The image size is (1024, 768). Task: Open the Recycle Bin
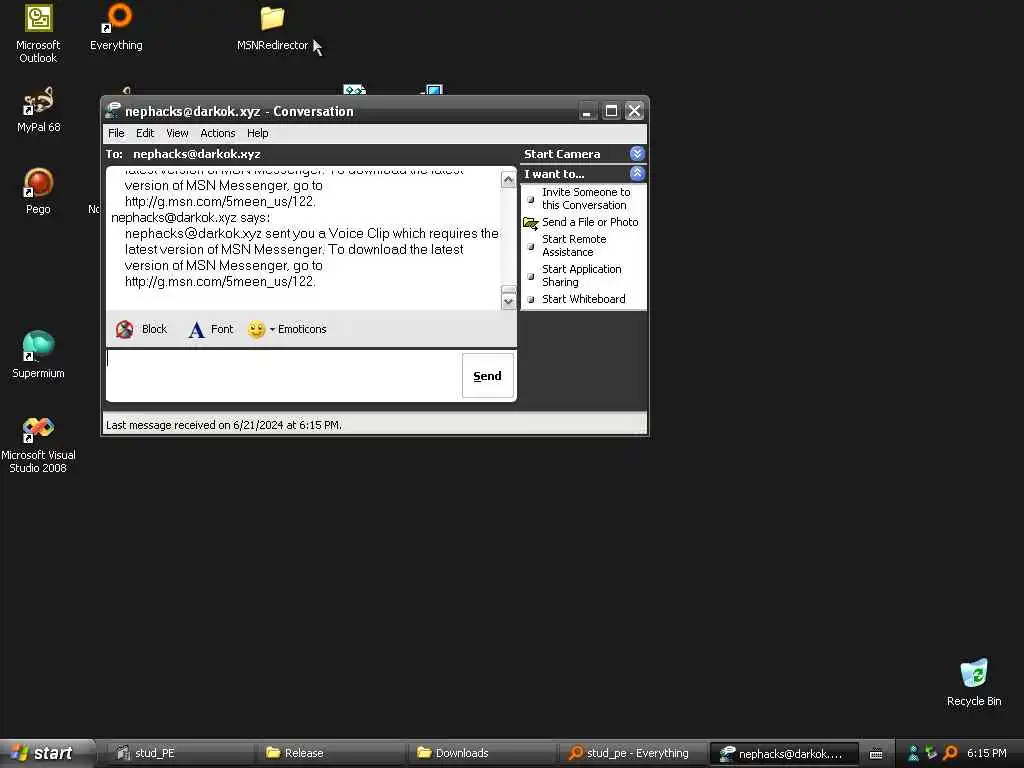point(974,682)
